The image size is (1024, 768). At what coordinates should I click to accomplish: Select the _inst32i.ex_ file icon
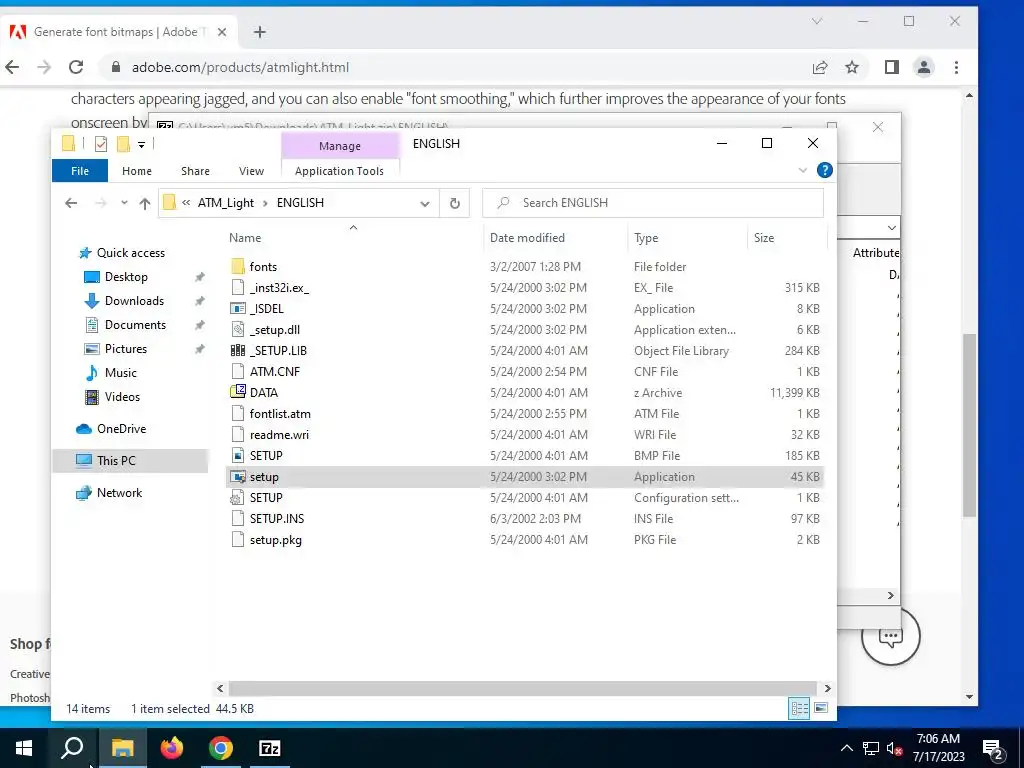click(238, 287)
